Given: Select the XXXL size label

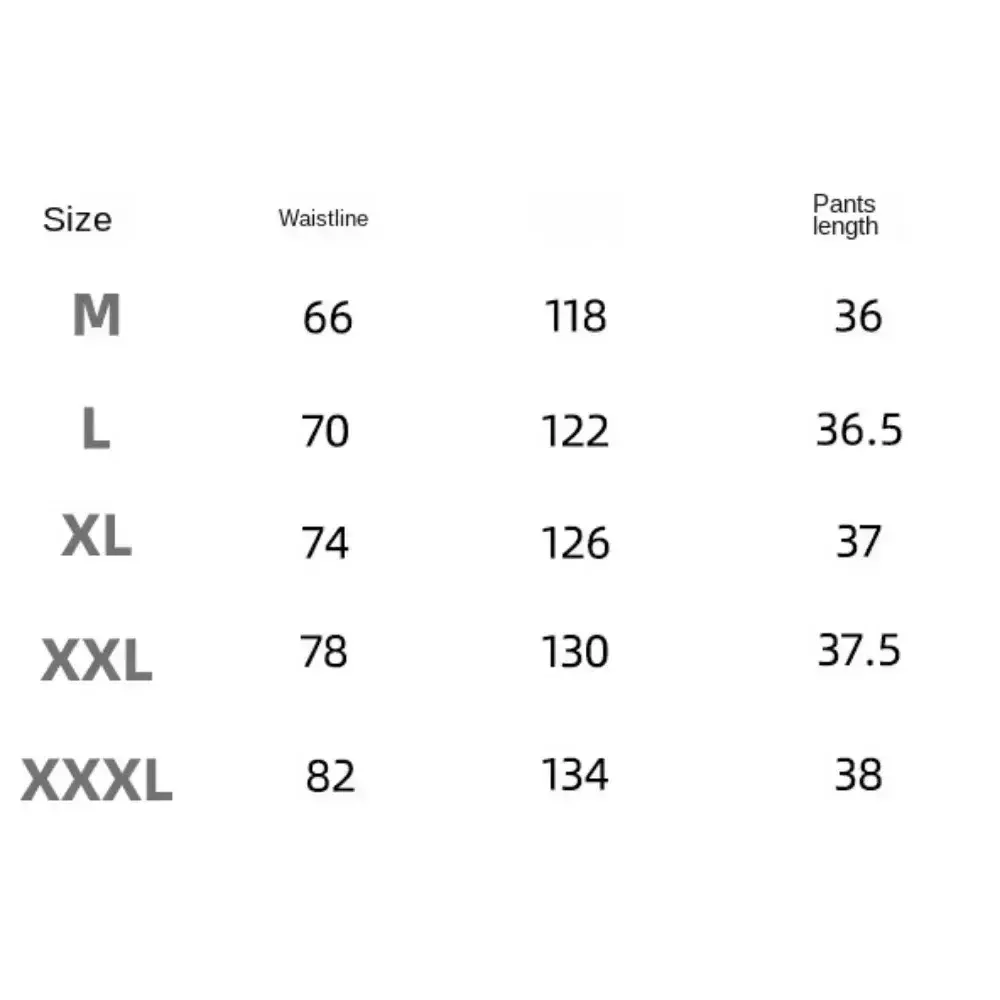Looking at the screenshot, I should pyautogui.click(x=96, y=779).
